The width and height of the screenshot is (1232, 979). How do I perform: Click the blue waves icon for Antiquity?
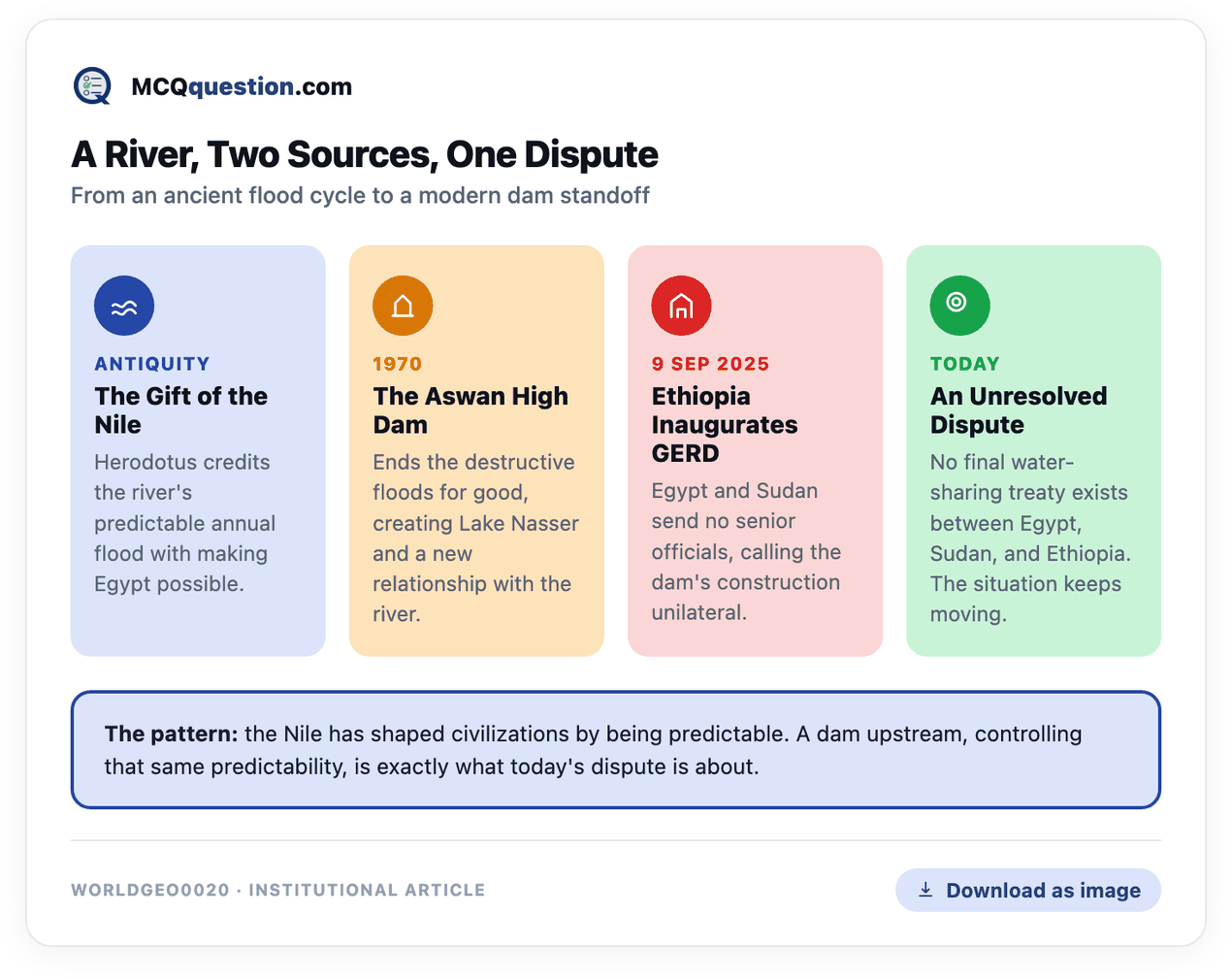[124, 306]
